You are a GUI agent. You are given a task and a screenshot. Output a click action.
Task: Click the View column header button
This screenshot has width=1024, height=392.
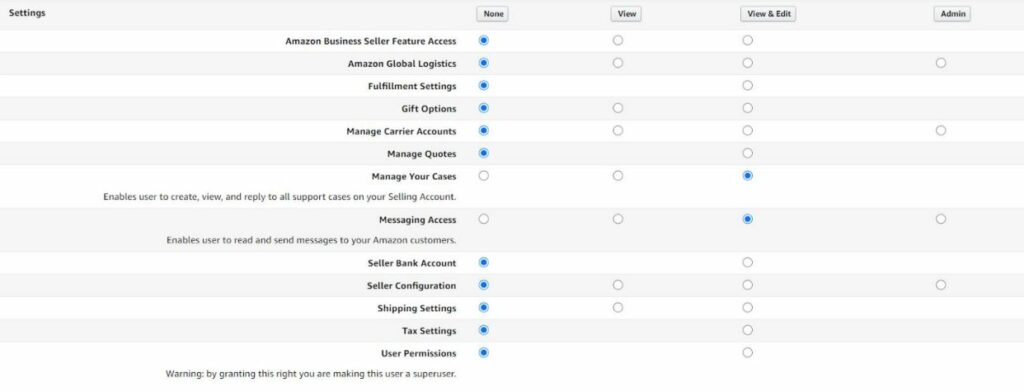click(626, 14)
